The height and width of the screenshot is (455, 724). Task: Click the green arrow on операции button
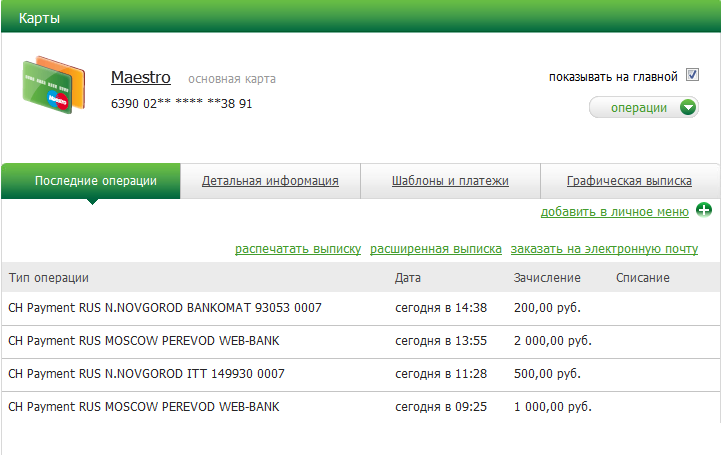687,108
